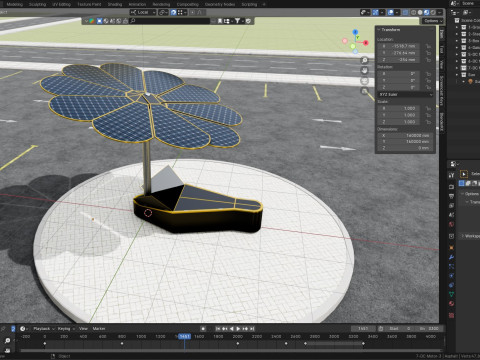Open the timeline View menu
The image size is (480, 360).
83,329
